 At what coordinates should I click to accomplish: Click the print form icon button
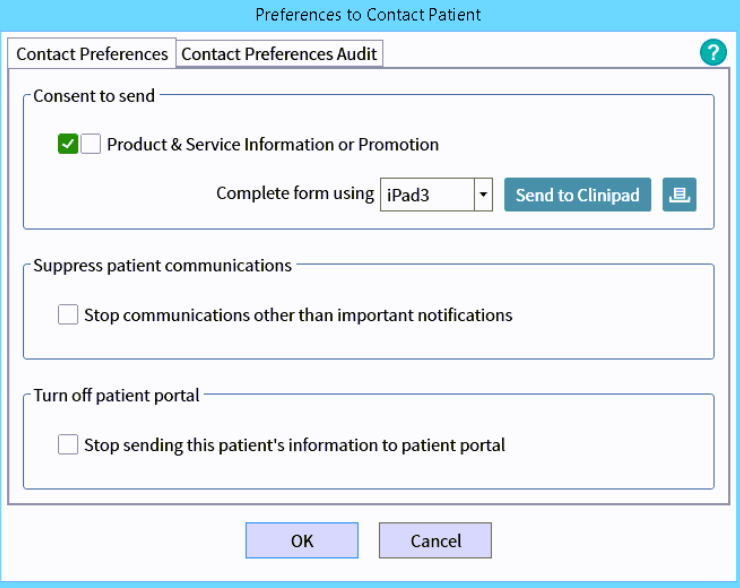(679, 195)
